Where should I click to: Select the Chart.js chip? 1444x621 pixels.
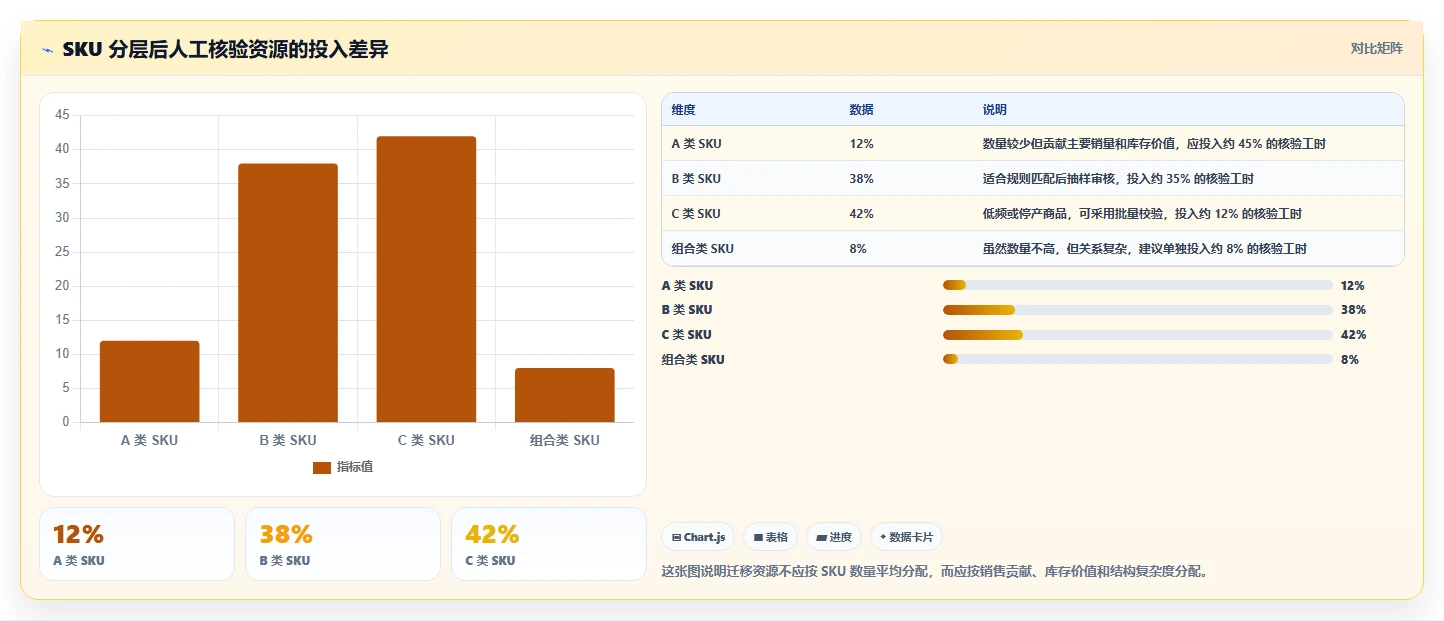[x=698, y=537]
